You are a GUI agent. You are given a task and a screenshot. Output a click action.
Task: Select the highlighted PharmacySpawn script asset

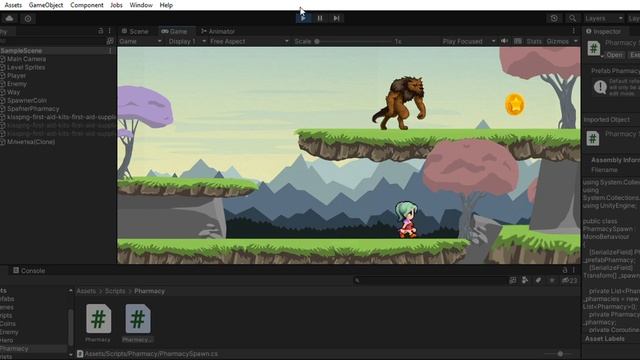click(x=137, y=323)
